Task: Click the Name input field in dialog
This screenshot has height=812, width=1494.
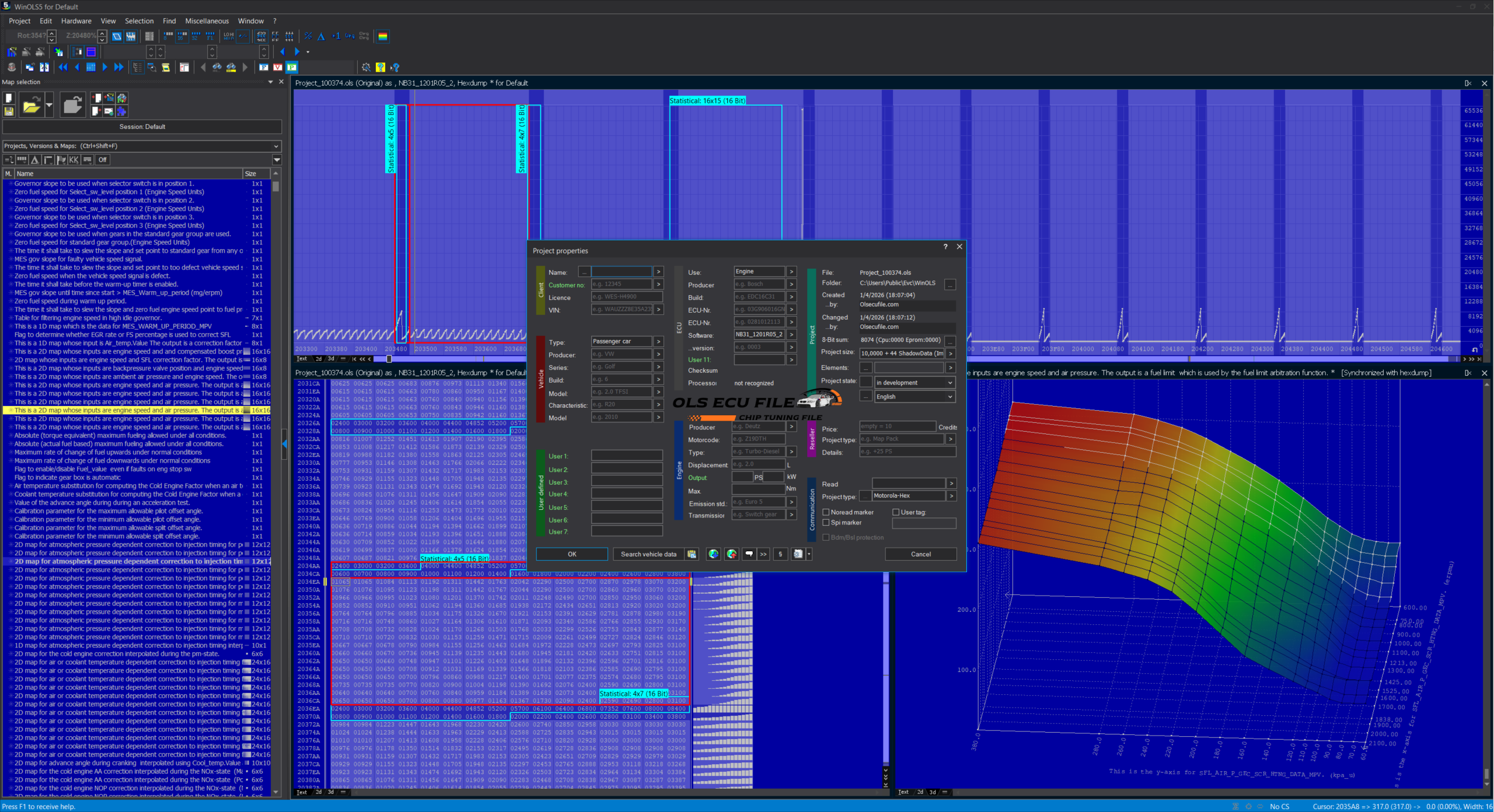Action: (x=621, y=272)
